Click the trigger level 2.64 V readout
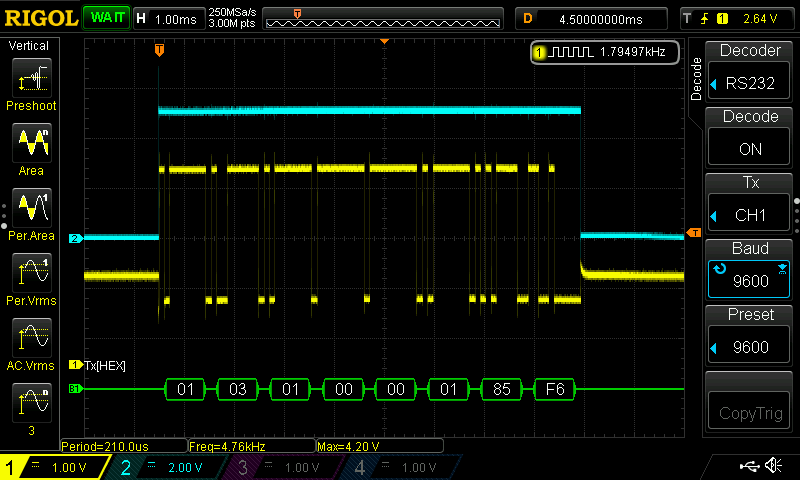The image size is (800, 480). pos(760,19)
